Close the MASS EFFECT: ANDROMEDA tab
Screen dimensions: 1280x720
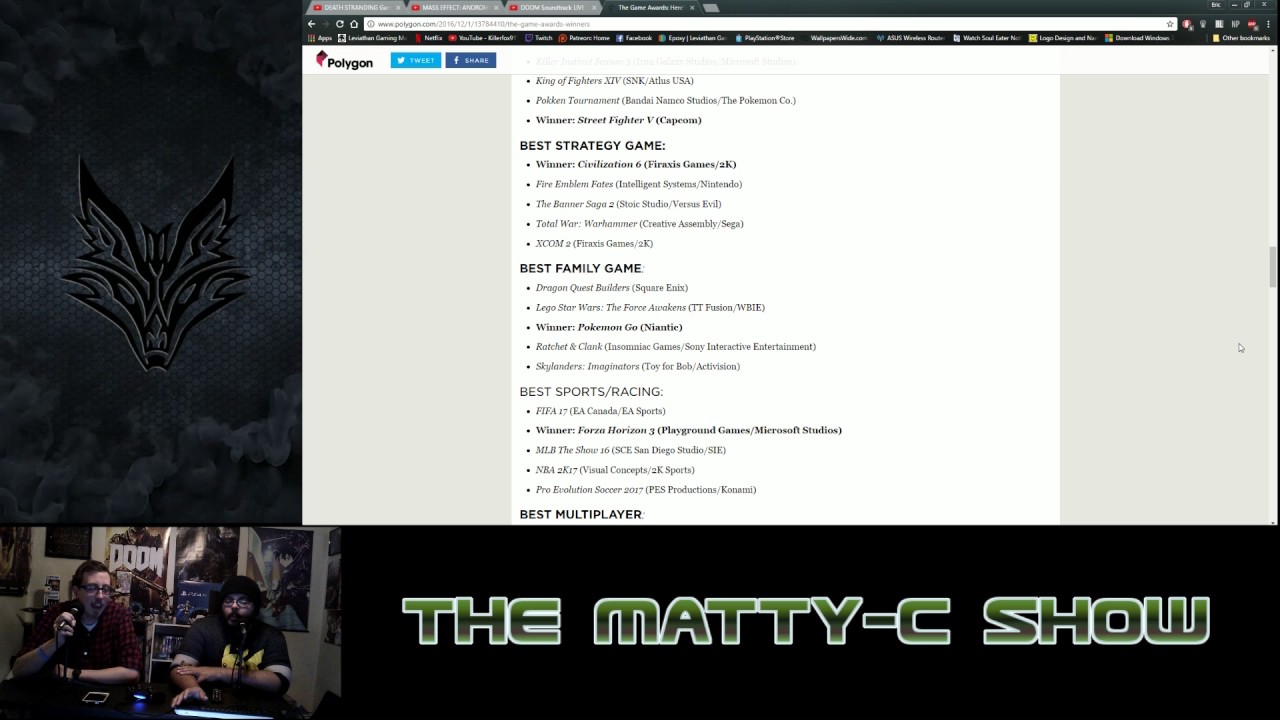pos(495,8)
